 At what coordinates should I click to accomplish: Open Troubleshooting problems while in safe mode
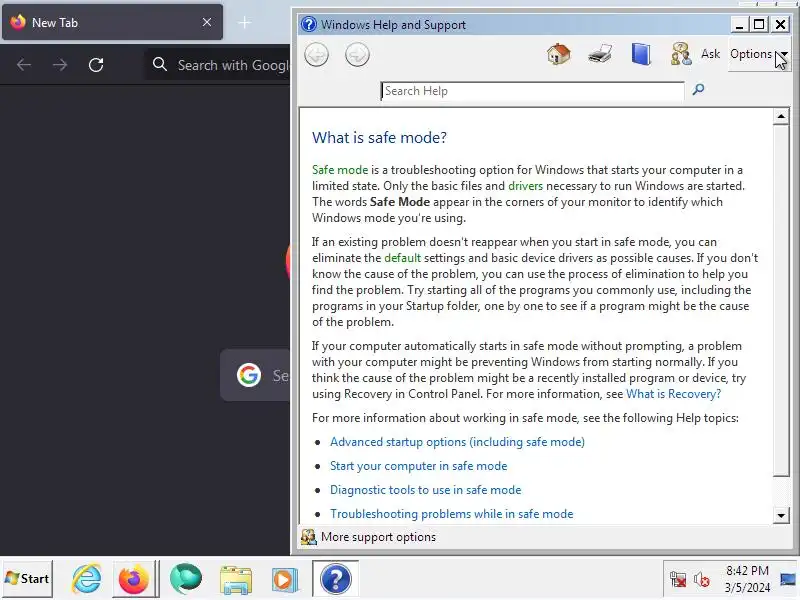[x=452, y=514]
